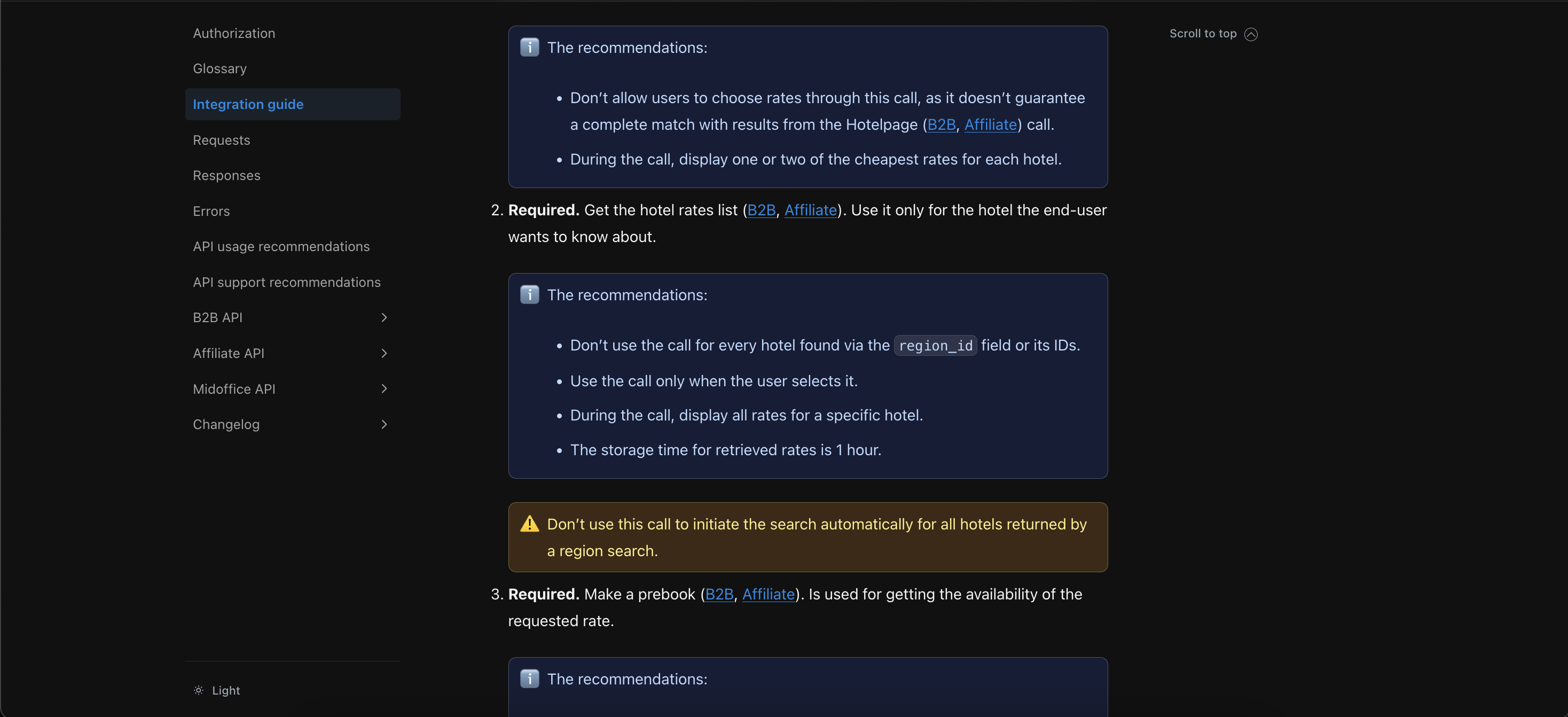This screenshot has width=1568, height=717.
Task: Toggle the Light theme switch
Action: coord(225,690)
